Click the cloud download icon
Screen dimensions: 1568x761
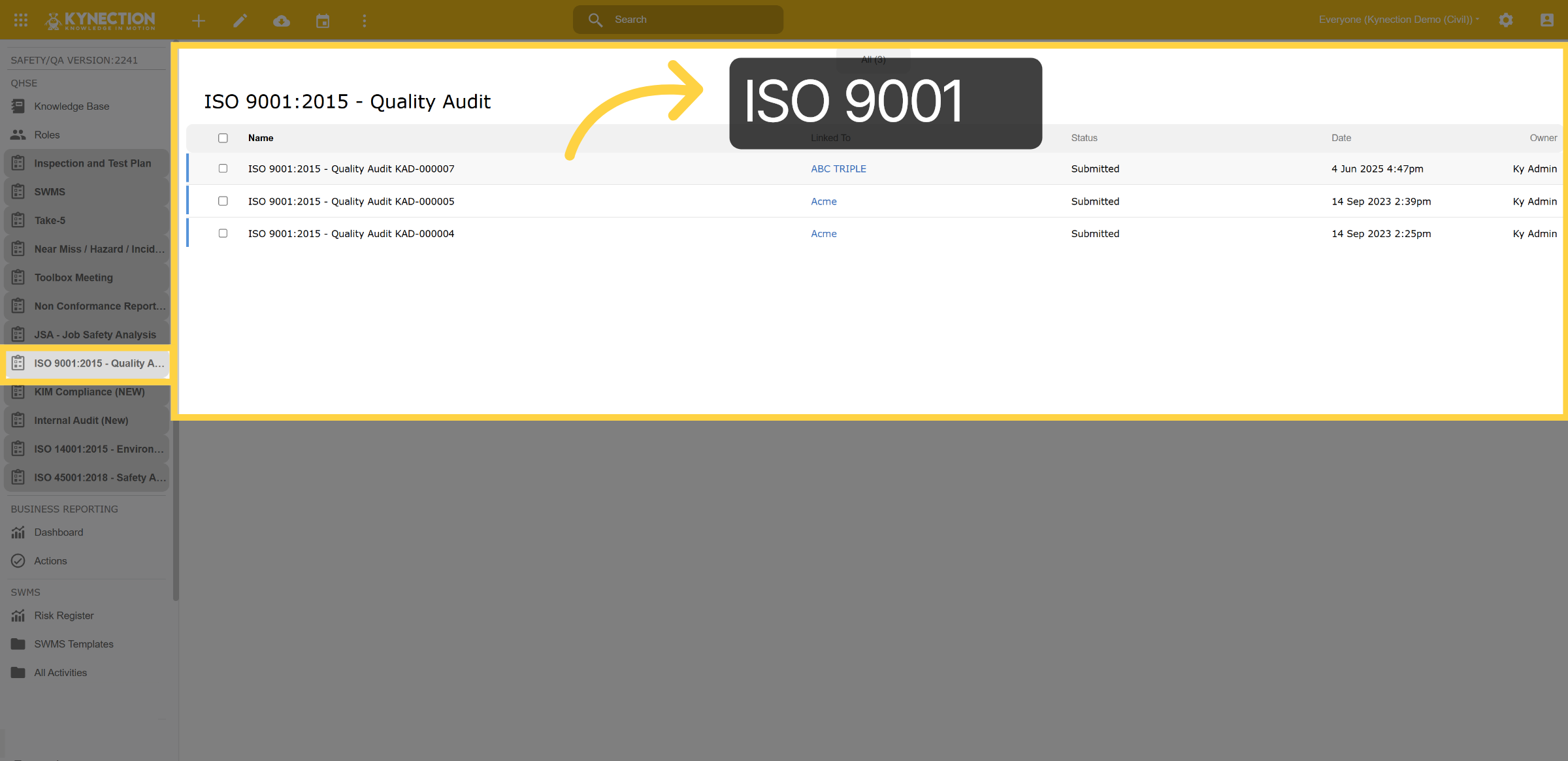[x=282, y=21]
